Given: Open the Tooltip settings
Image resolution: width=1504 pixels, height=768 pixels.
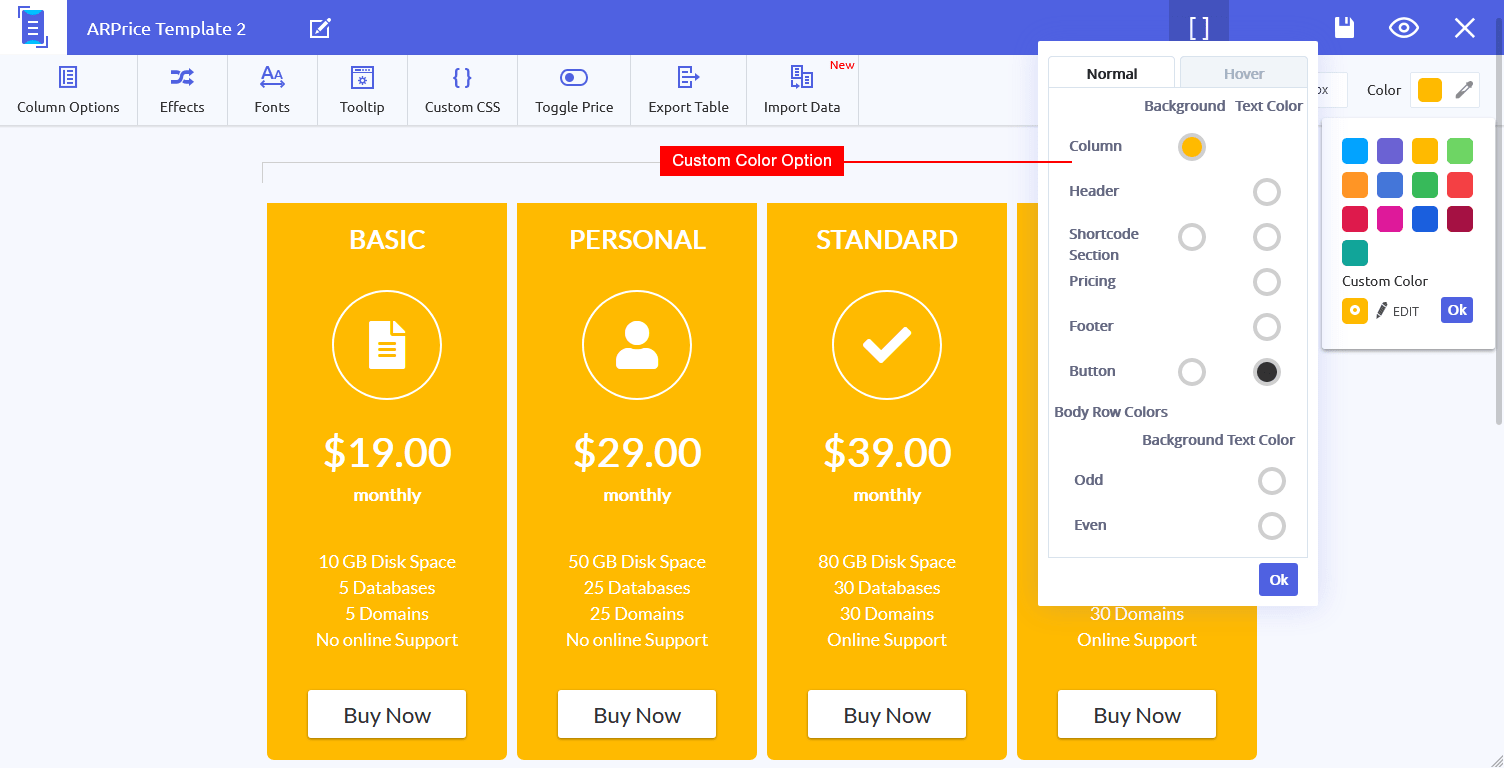Looking at the screenshot, I should coord(362,90).
